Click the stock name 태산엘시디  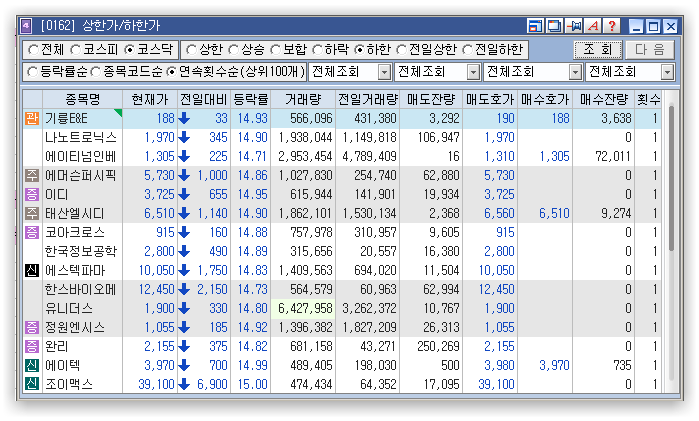(74, 213)
